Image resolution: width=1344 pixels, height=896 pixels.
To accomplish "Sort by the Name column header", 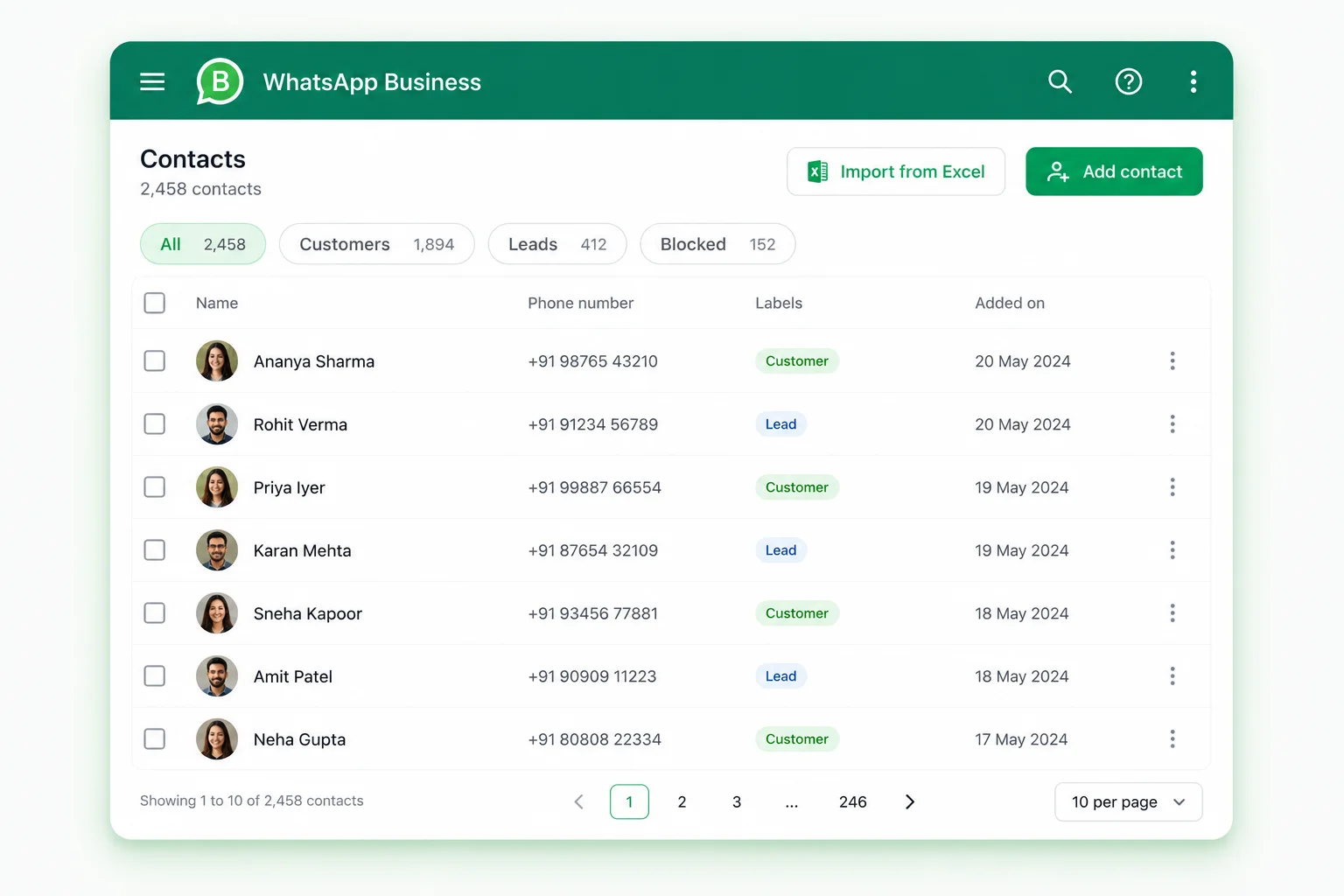I will click(217, 303).
